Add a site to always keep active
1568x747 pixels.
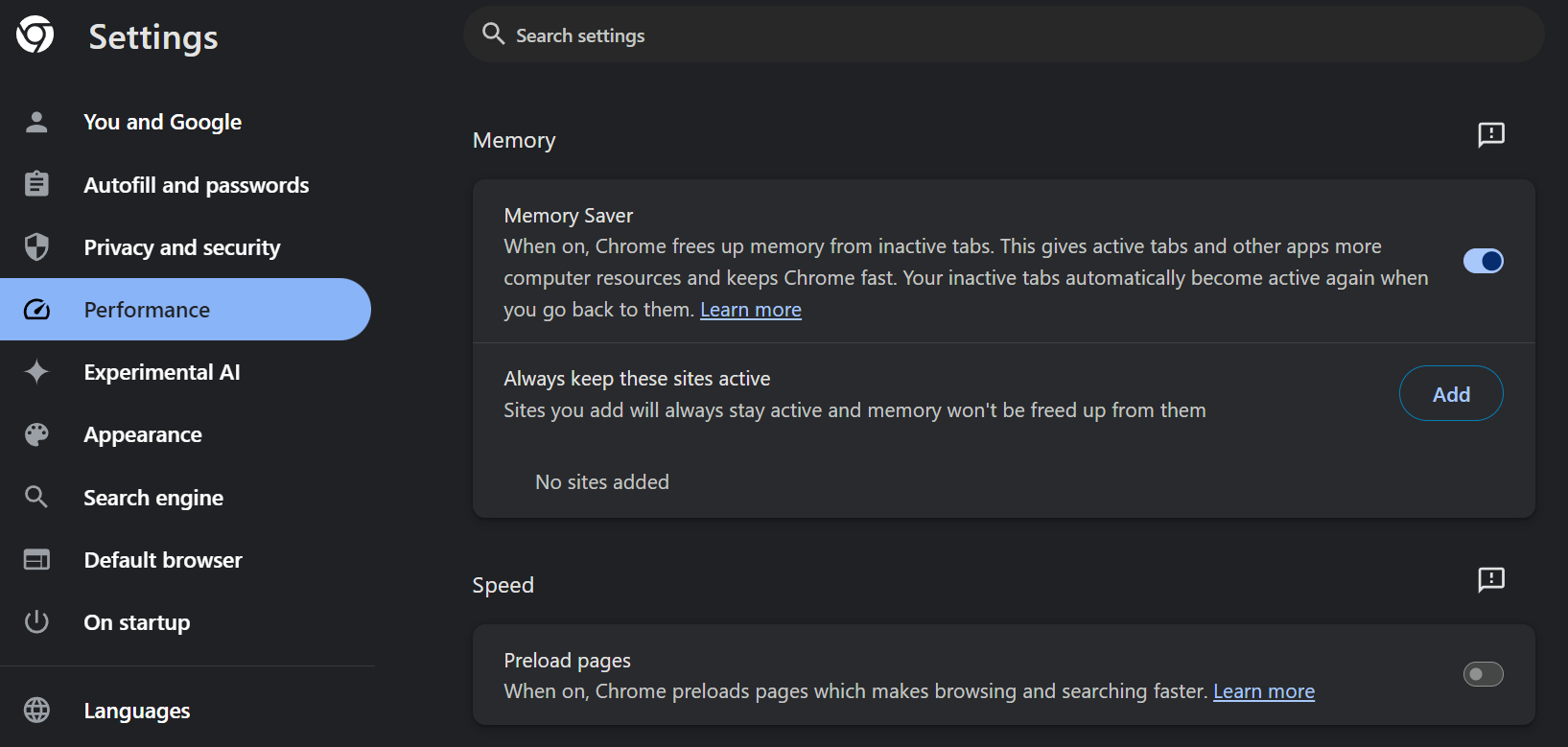click(1450, 394)
